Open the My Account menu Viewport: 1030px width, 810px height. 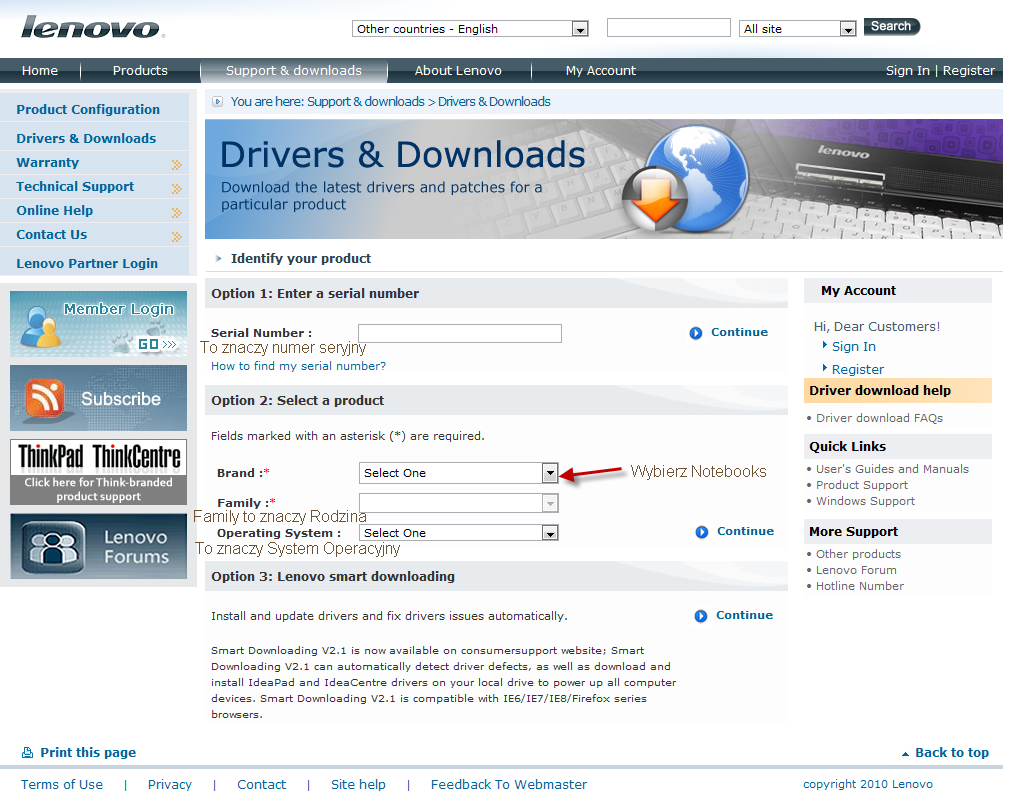[x=601, y=70]
